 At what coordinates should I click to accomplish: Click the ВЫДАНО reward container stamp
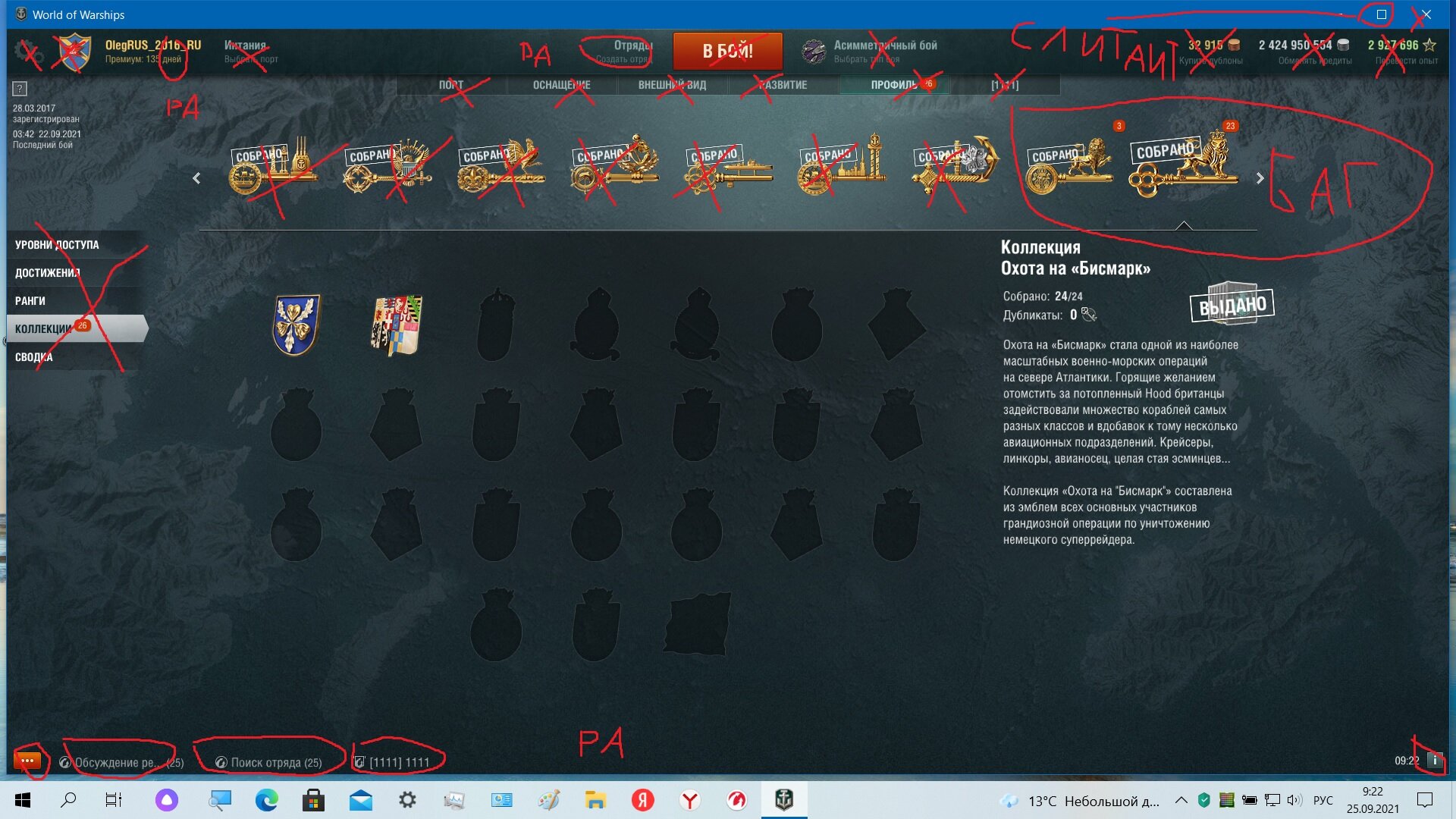coord(1232,303)
